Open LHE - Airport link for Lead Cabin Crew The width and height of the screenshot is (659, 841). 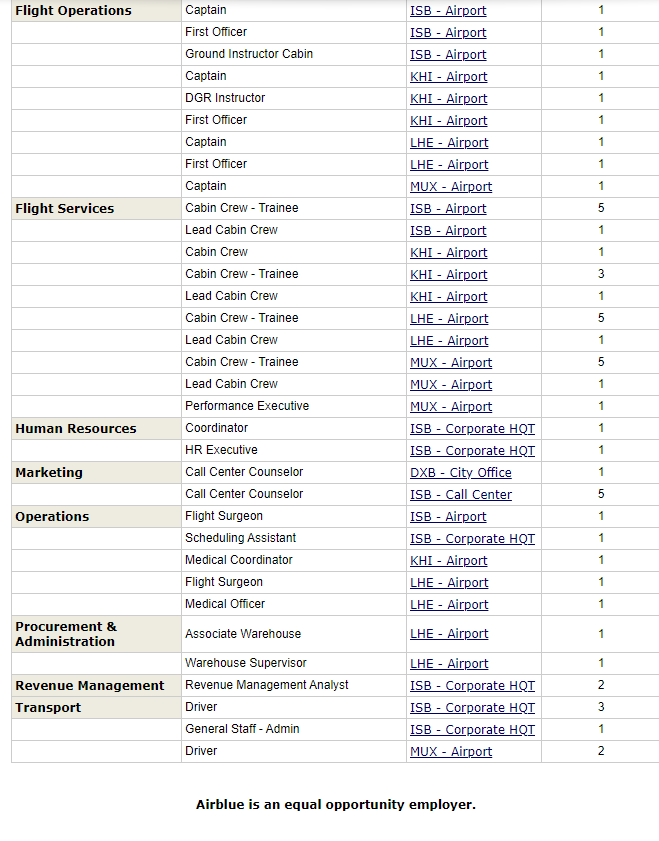coord(449,341)
